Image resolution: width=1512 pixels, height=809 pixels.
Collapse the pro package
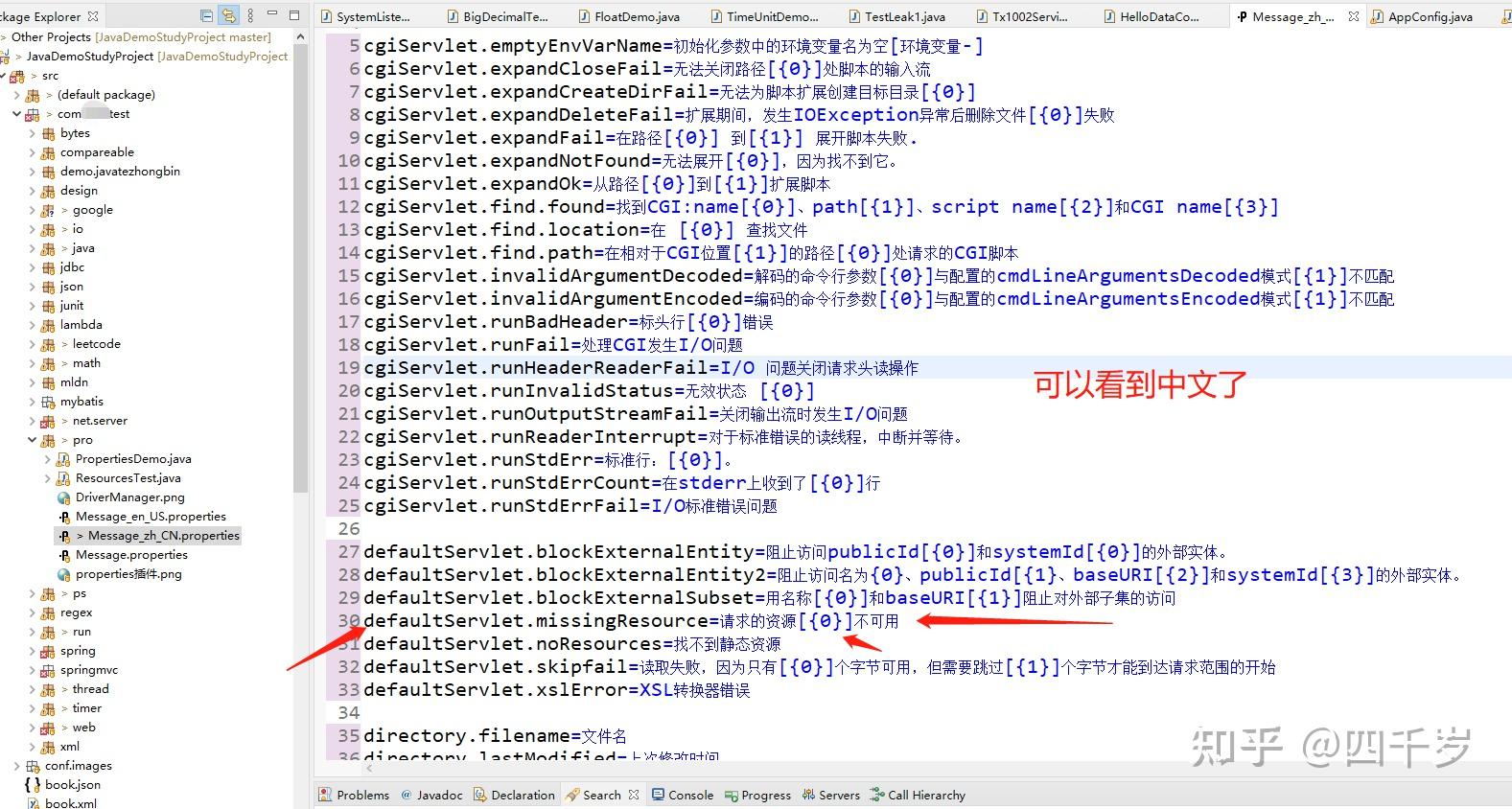pyautogui.click(x=33, y=440)
